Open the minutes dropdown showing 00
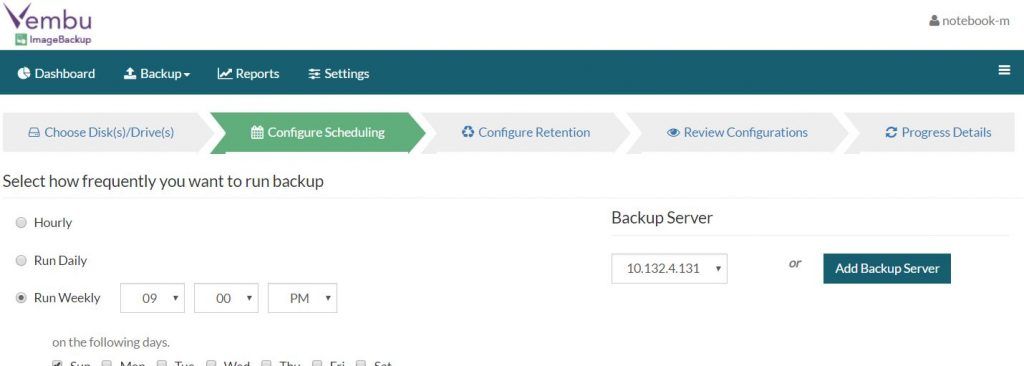 [x=227, y=298]
